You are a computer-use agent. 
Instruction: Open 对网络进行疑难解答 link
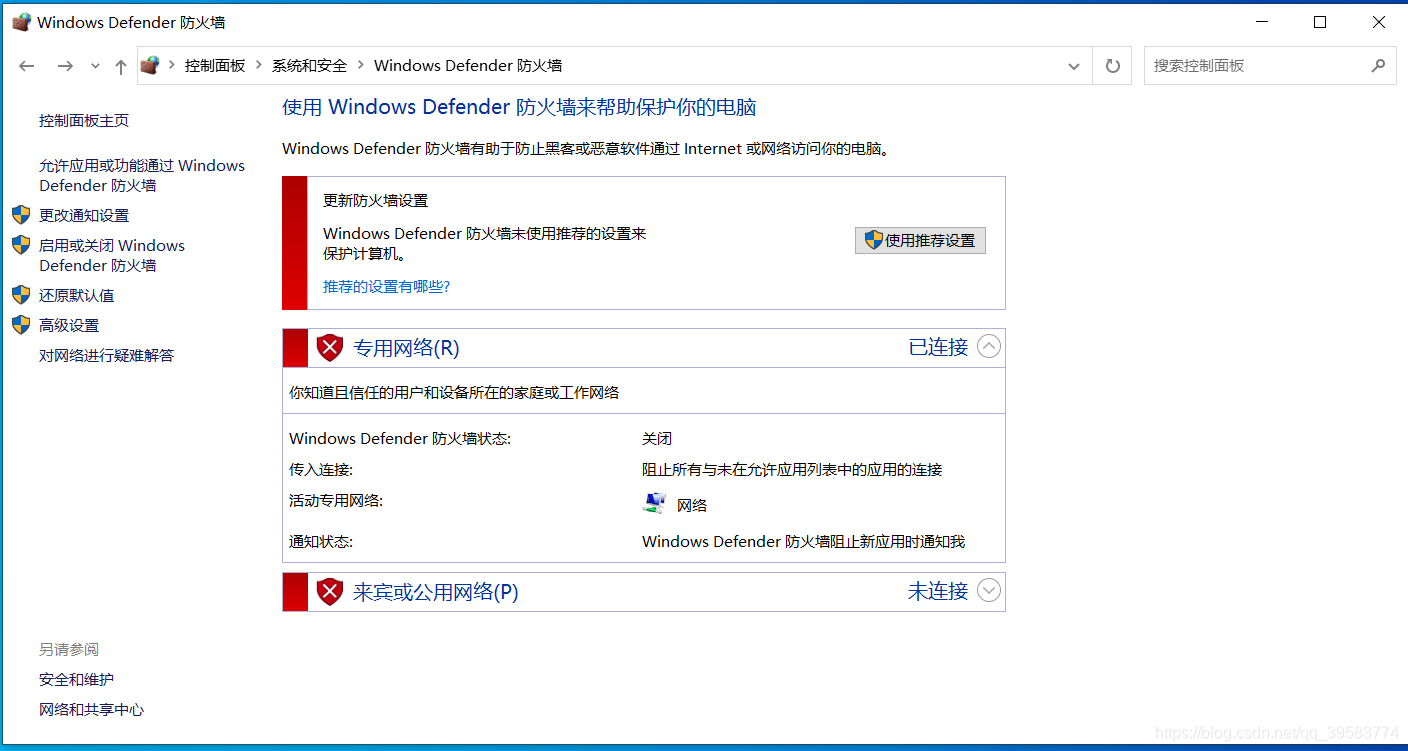(106, 356)
